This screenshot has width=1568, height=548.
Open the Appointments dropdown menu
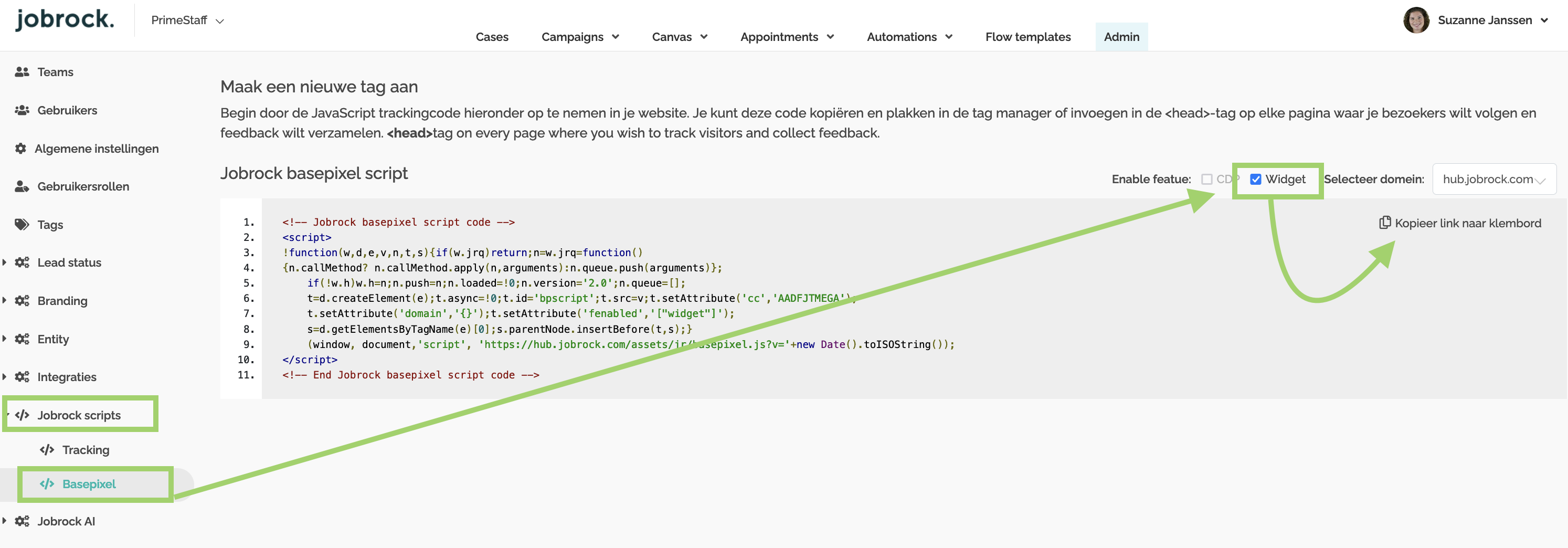[x=787, y=37]
